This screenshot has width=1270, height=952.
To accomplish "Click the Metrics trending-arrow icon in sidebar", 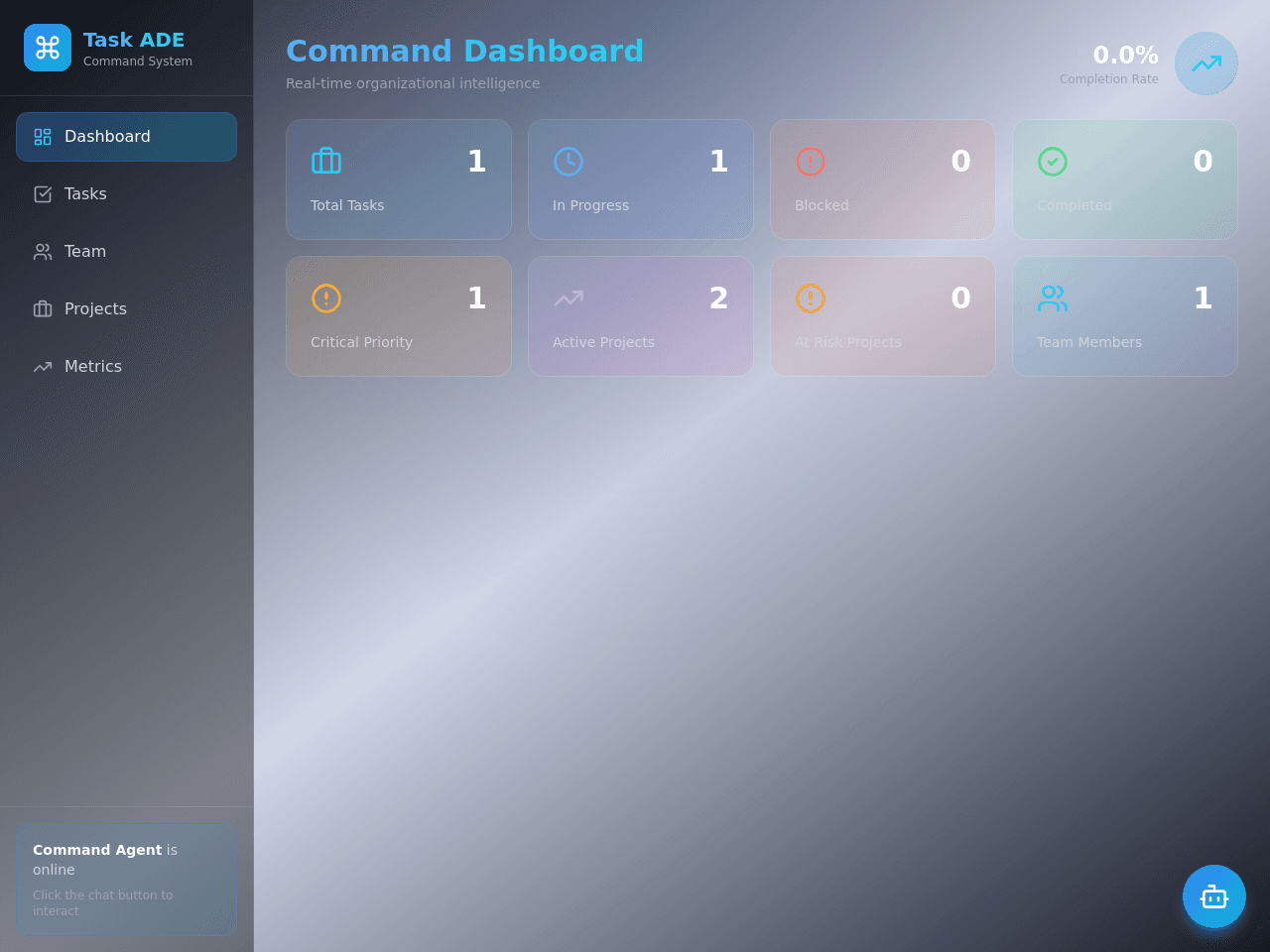I will (x=43, y=367).
